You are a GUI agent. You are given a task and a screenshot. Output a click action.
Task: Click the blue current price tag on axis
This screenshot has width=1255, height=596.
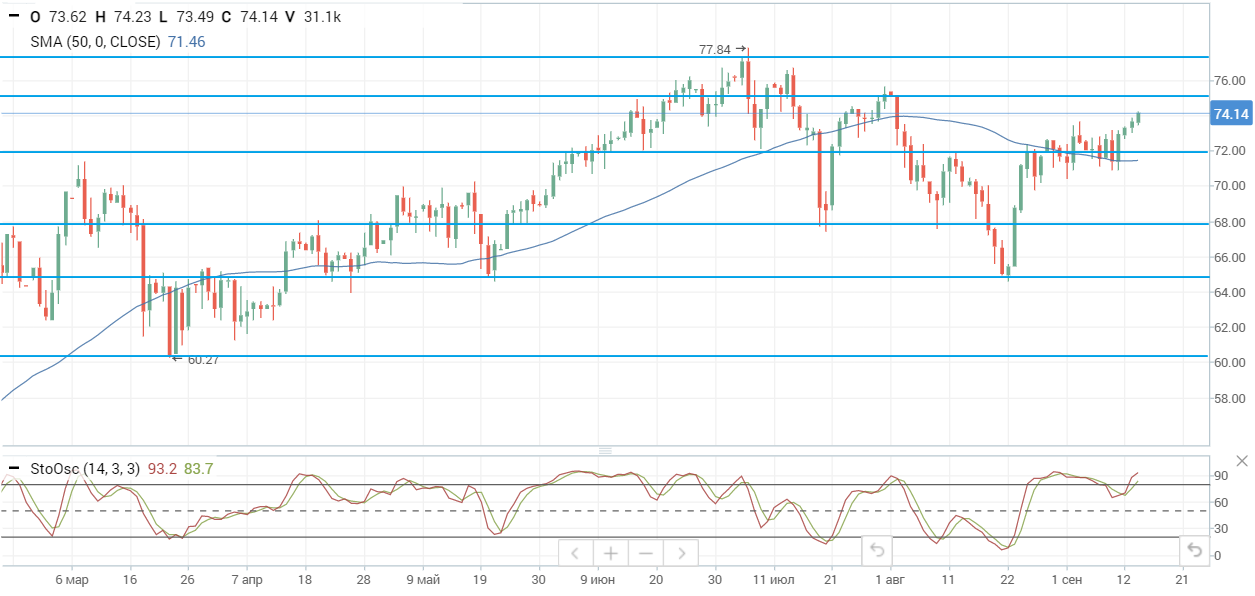tap(1231, 114)
